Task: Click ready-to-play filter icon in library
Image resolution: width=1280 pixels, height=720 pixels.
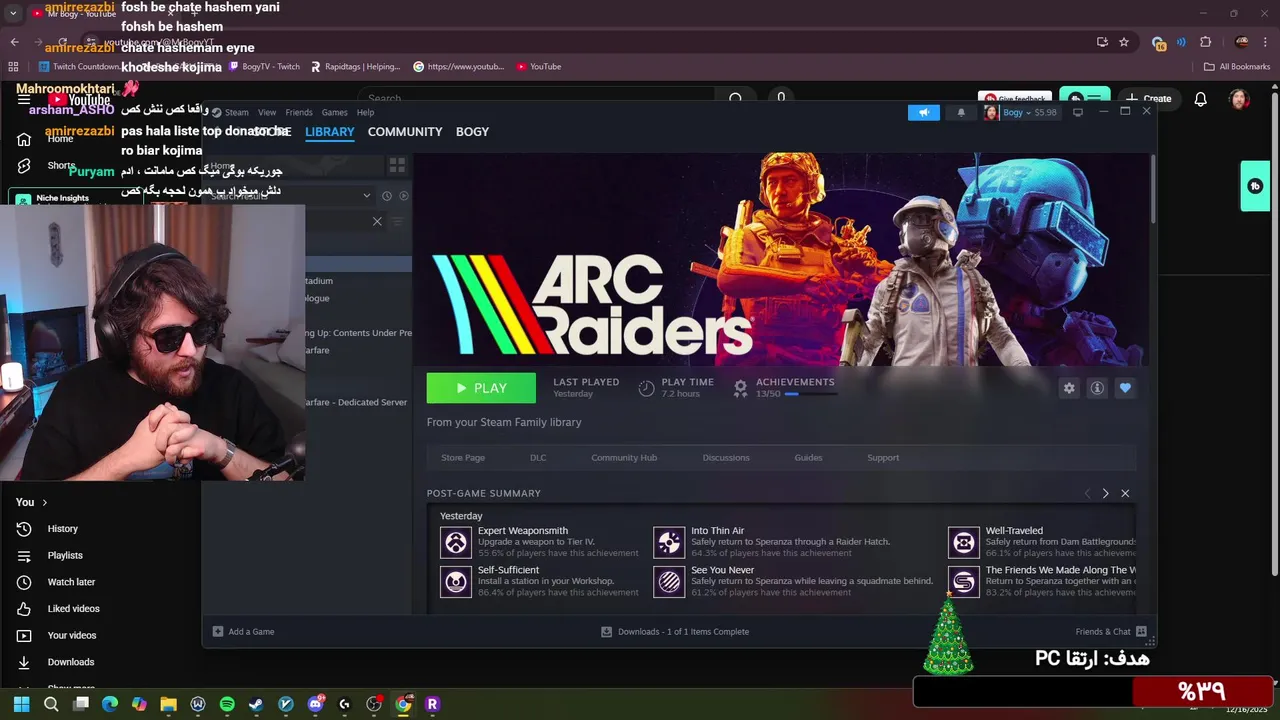Action: pyautogui.click(x=404, y=196)
